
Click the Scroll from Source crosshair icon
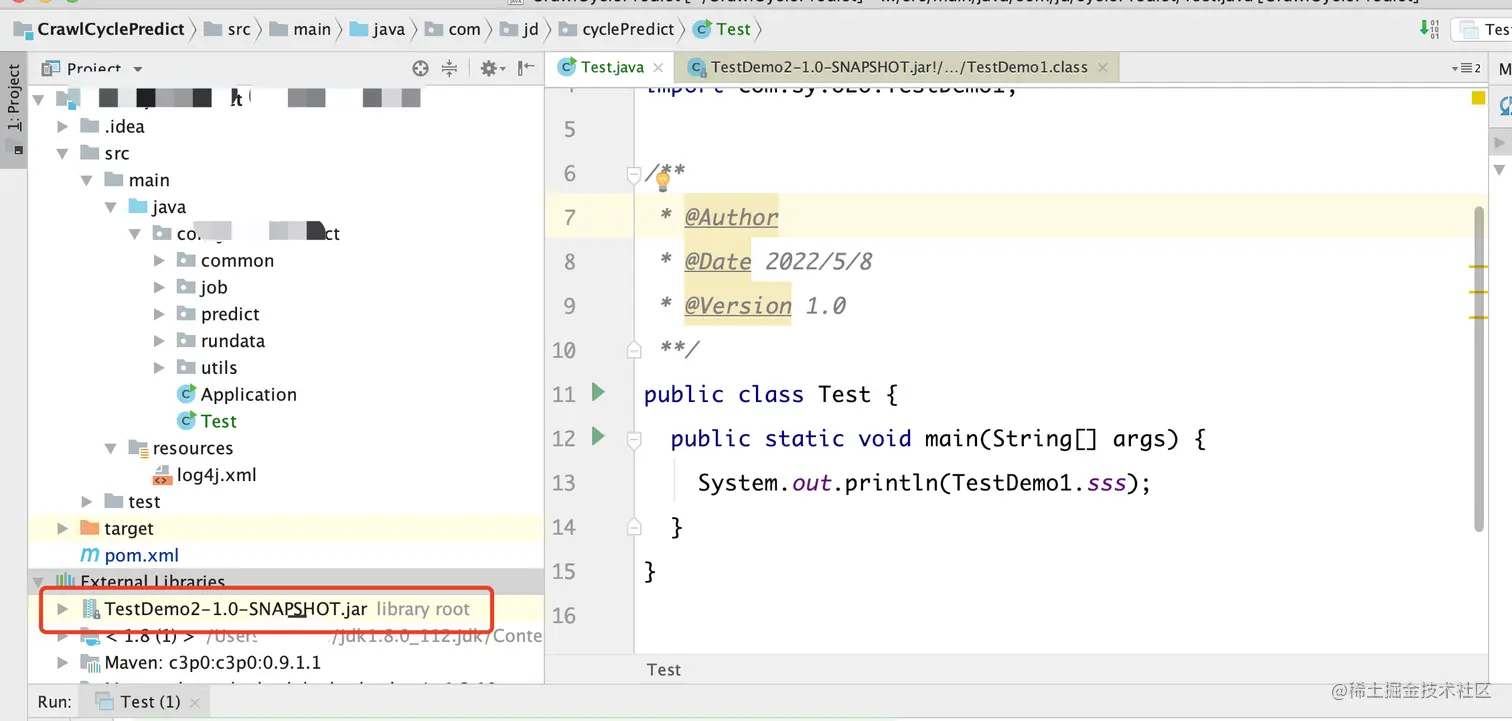pyautogui.click(x=421, y=68)
